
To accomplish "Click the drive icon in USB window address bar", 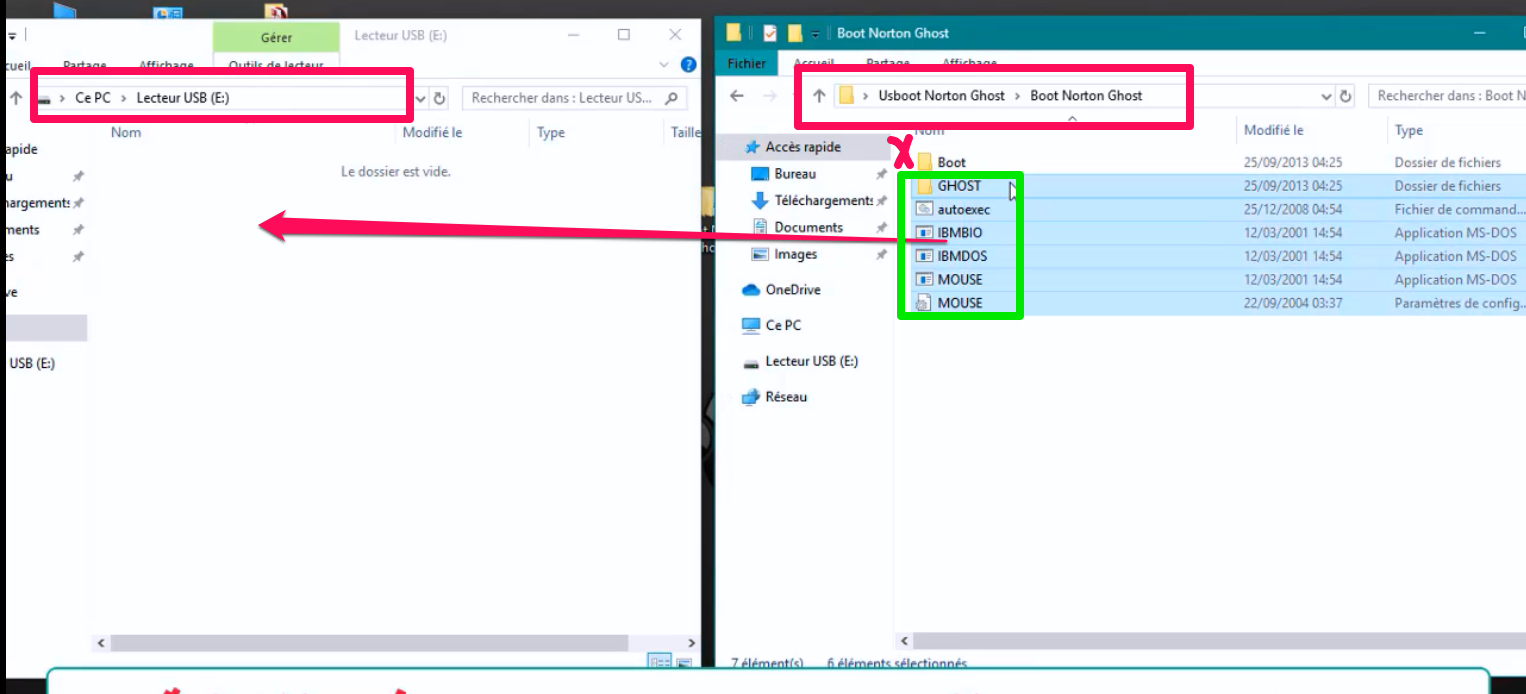I will point(44,98).
